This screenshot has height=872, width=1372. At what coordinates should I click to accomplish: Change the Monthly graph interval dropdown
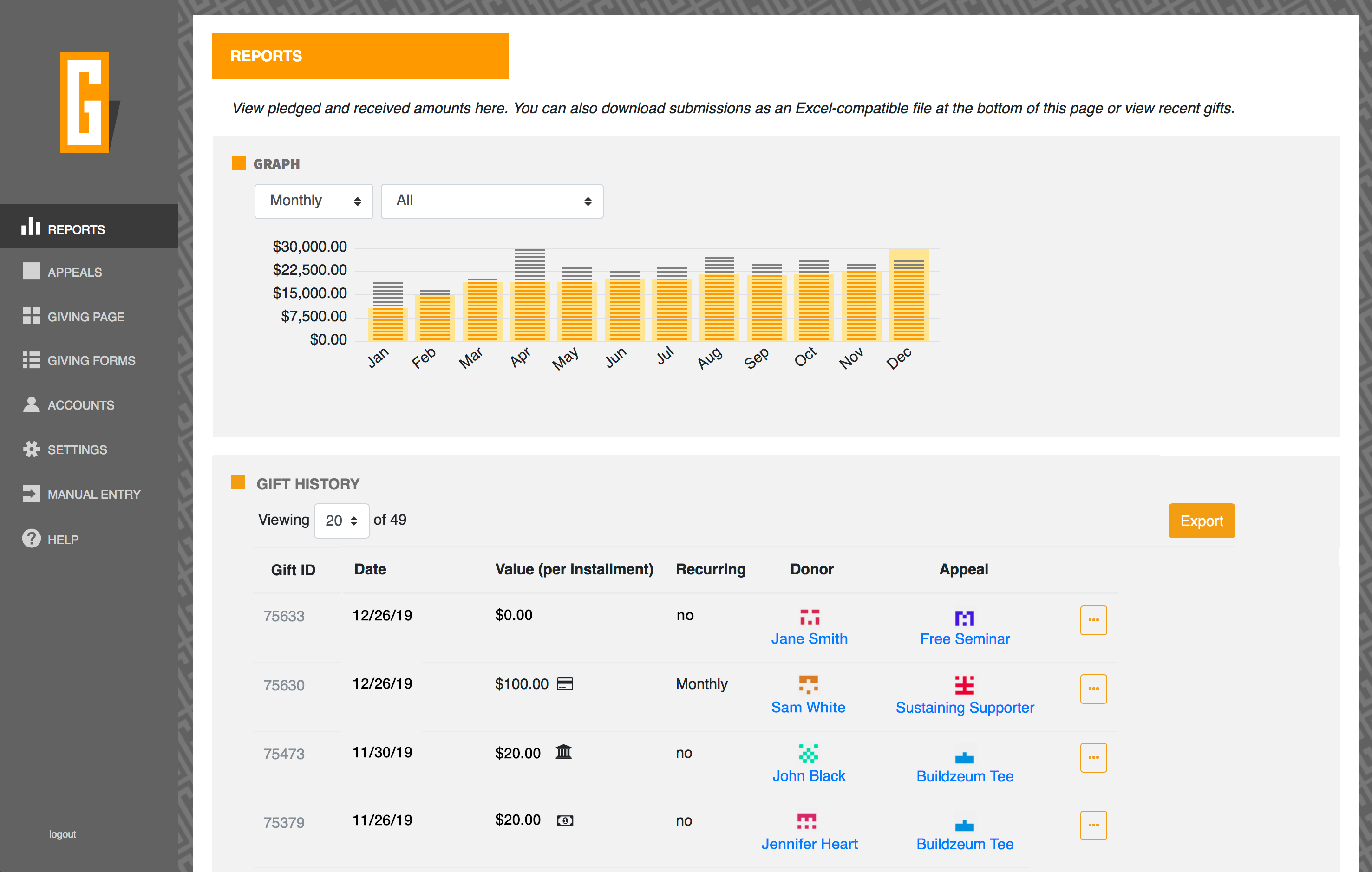click(314, 201)
